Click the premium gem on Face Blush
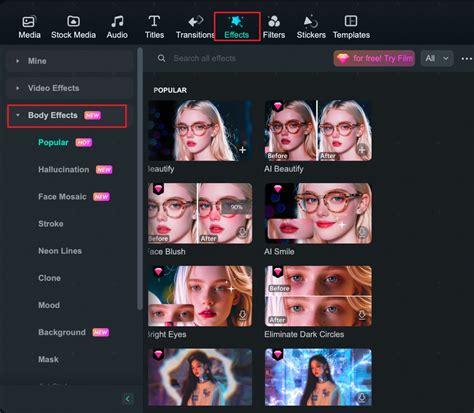Screen dimensions: 474x413 158,189
